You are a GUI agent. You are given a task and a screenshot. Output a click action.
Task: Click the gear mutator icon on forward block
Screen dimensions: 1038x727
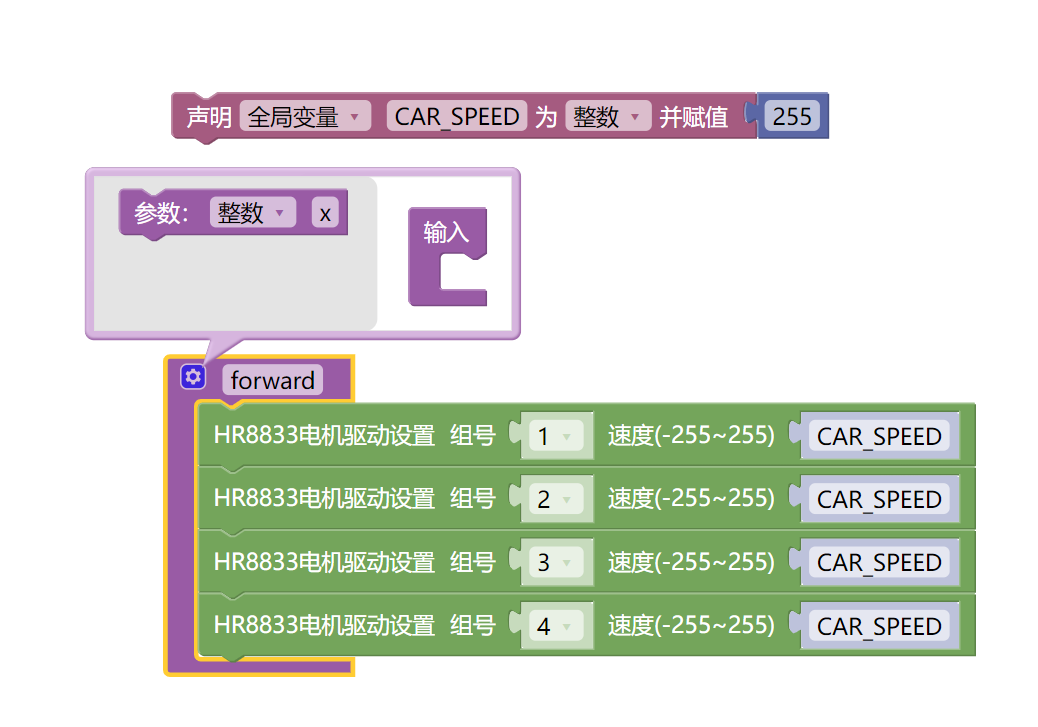[x=193, y=377]
